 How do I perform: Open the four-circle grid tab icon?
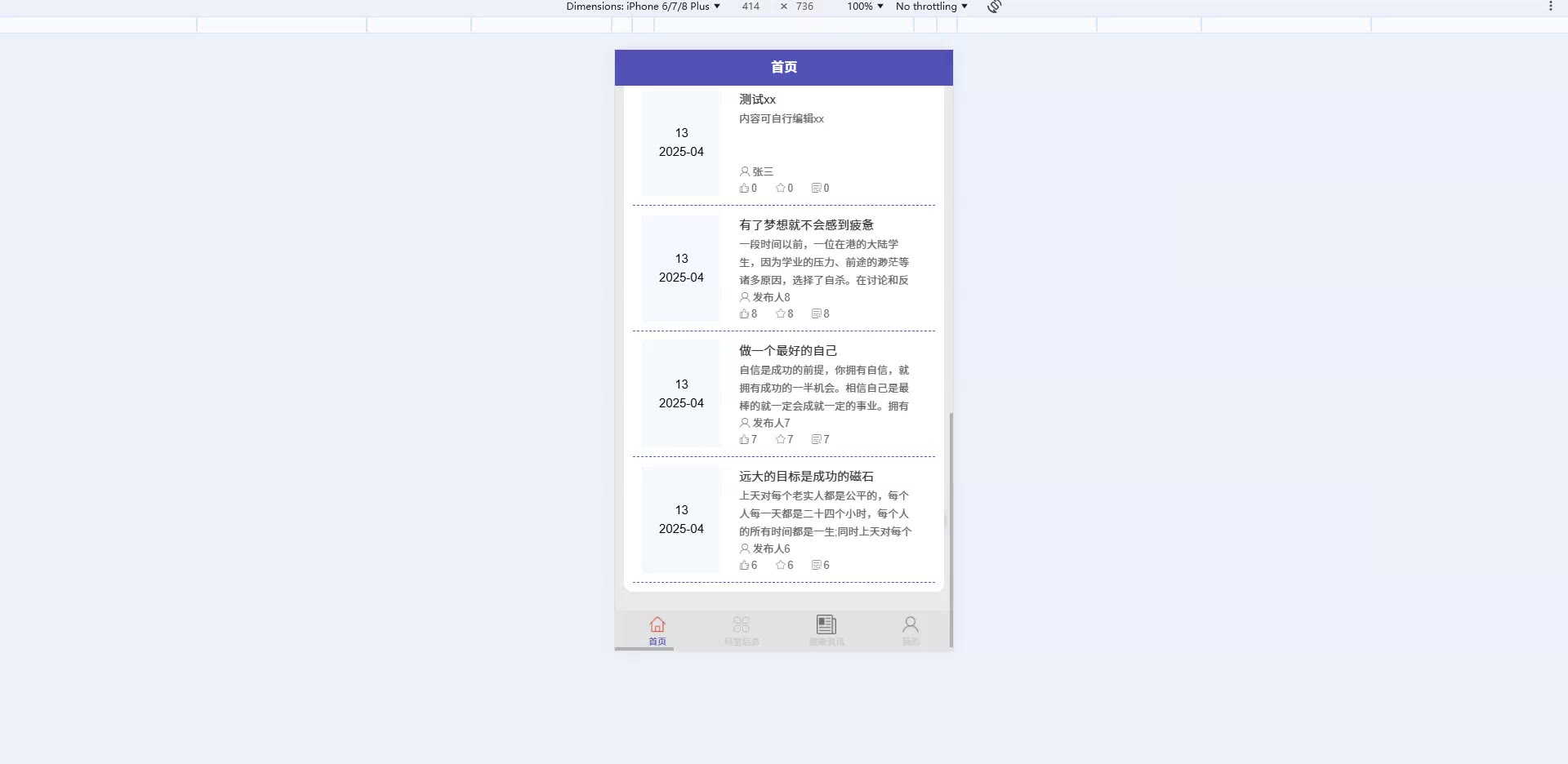click(742, 624)
